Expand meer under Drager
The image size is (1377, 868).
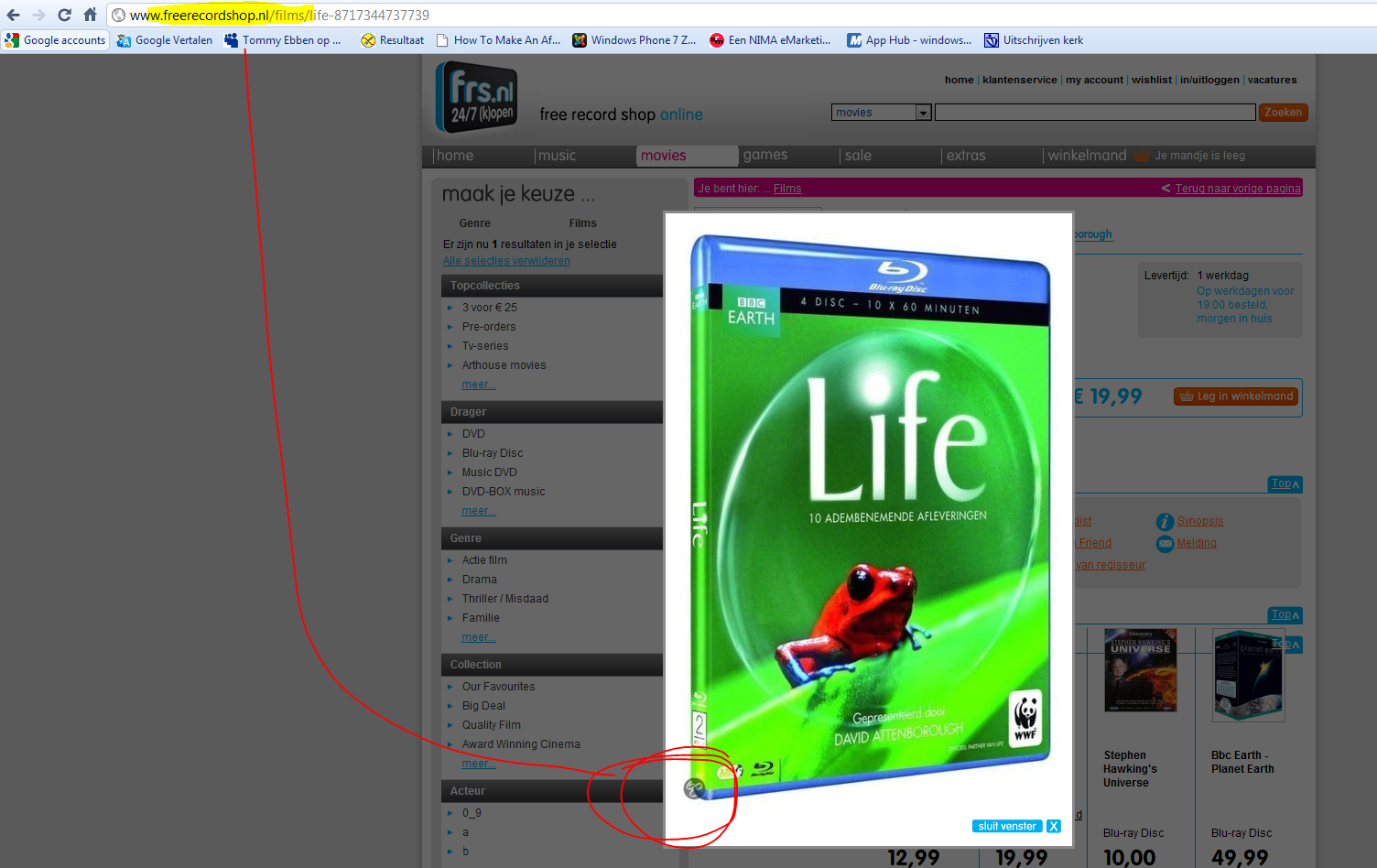click(x=479, y=511)
